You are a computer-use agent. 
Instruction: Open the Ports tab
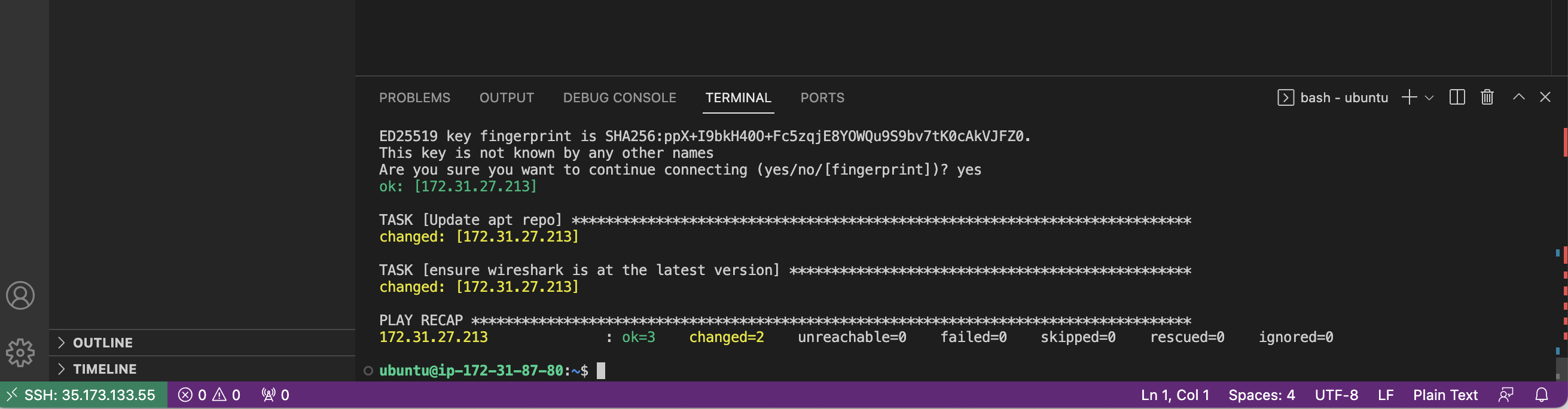pos(822,97)
